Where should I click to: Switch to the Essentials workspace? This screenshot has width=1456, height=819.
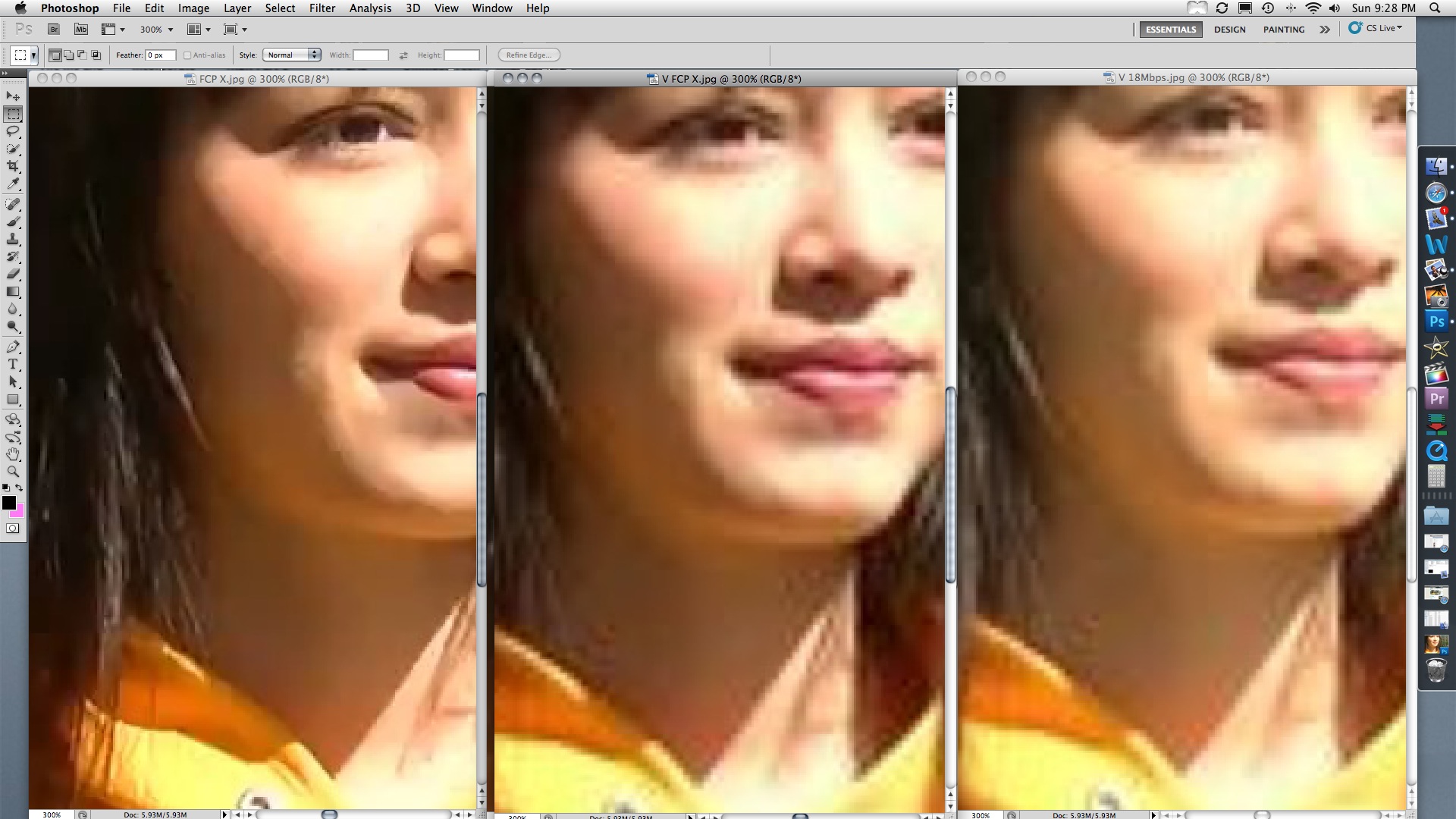[x=1171, y=30]
